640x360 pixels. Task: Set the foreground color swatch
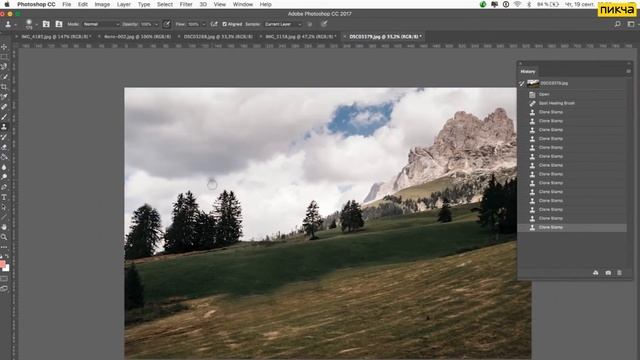(x=2, y=264)
